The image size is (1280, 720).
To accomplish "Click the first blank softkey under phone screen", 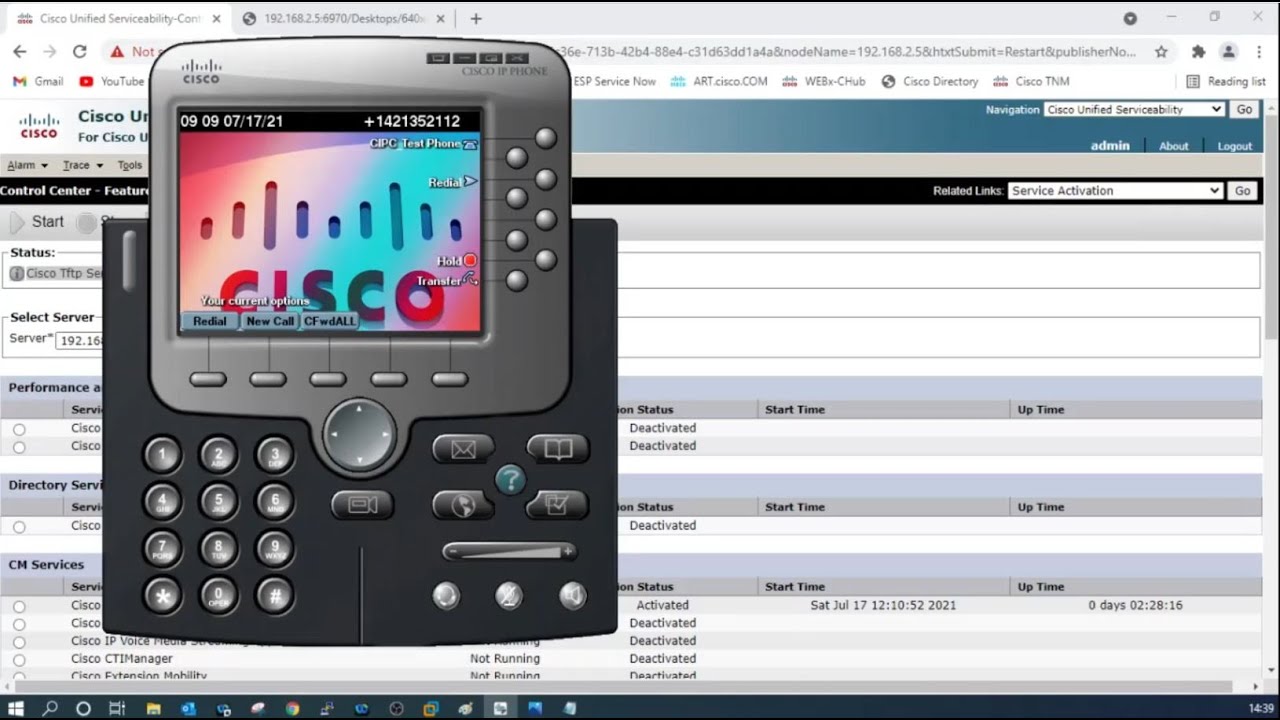I will coord(208,379).
